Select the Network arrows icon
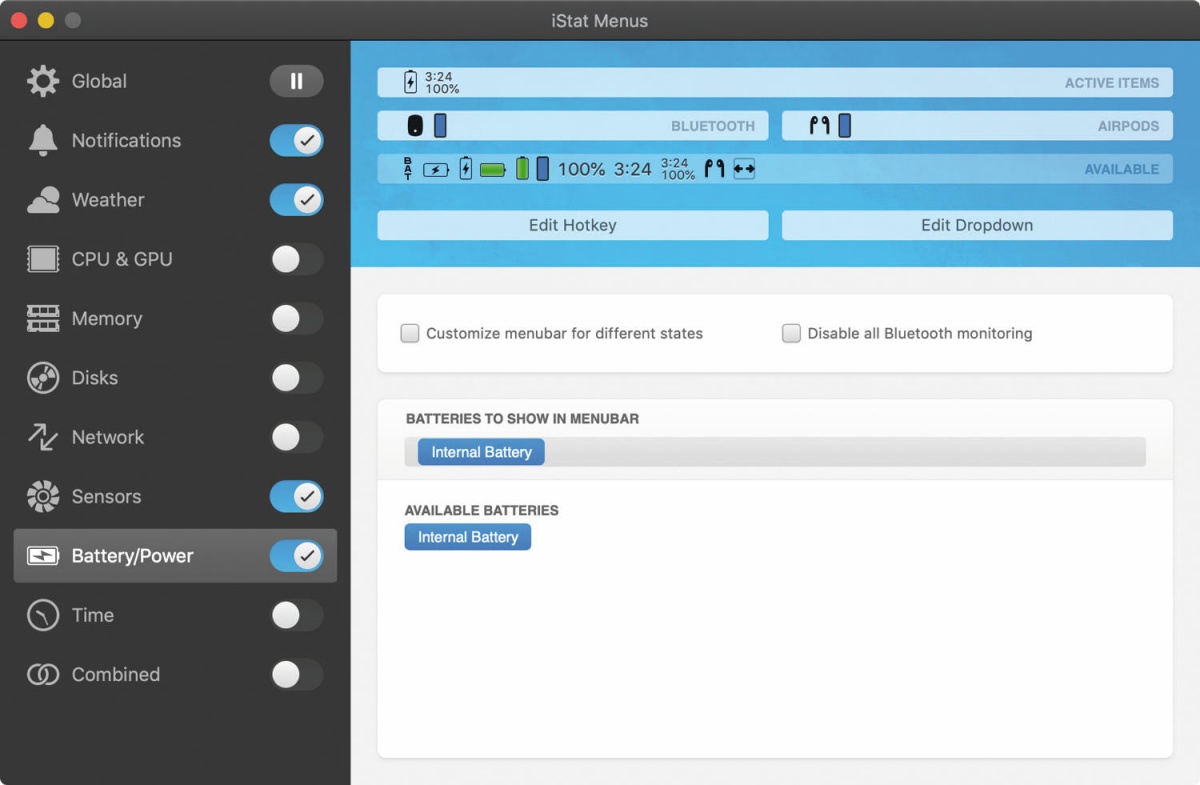Viewport: 1200px width, 785px height. 43,437
